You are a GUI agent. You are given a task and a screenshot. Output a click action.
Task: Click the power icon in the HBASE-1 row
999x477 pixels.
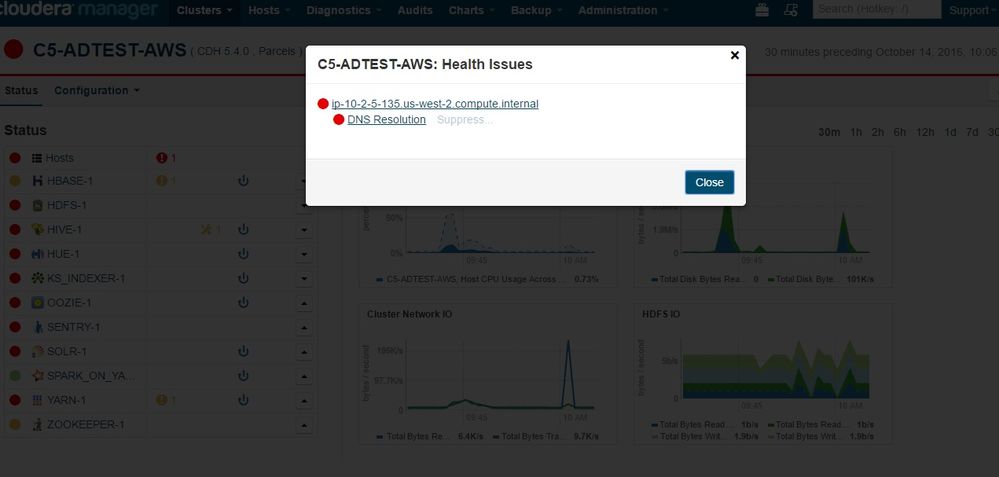point(243,181)
